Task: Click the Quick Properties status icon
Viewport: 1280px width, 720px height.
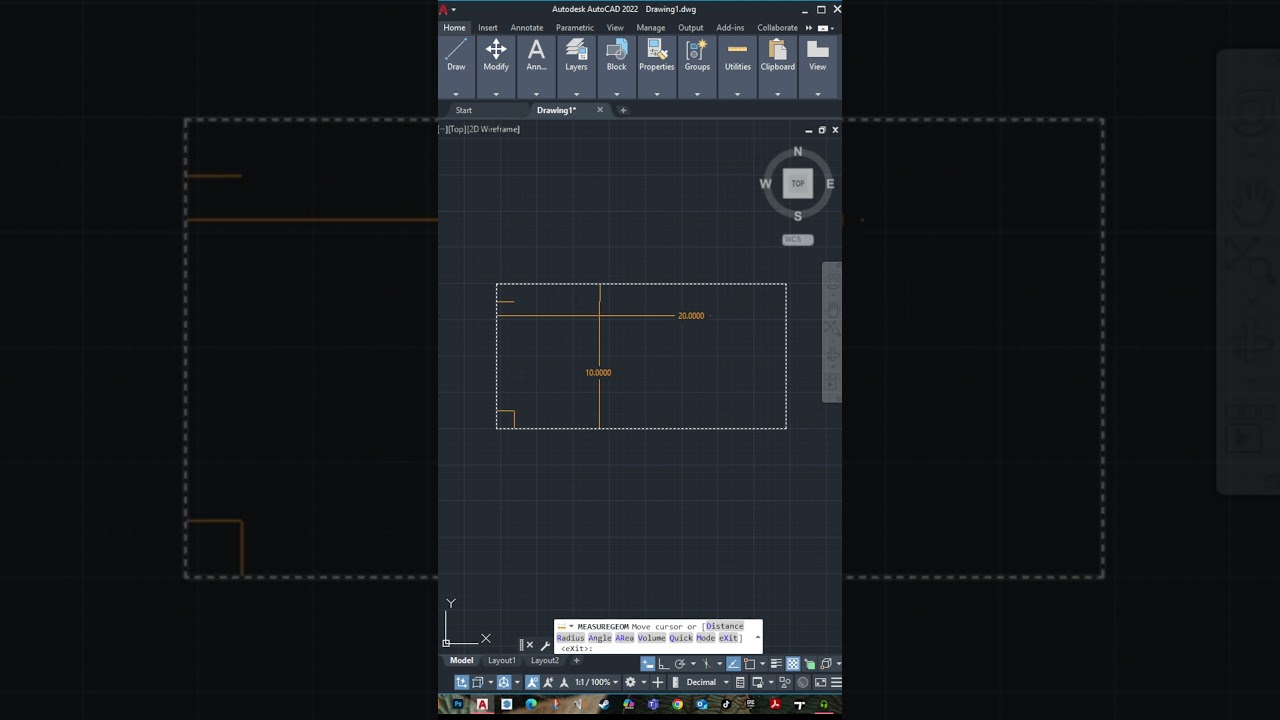Action: tap(740, 682)
